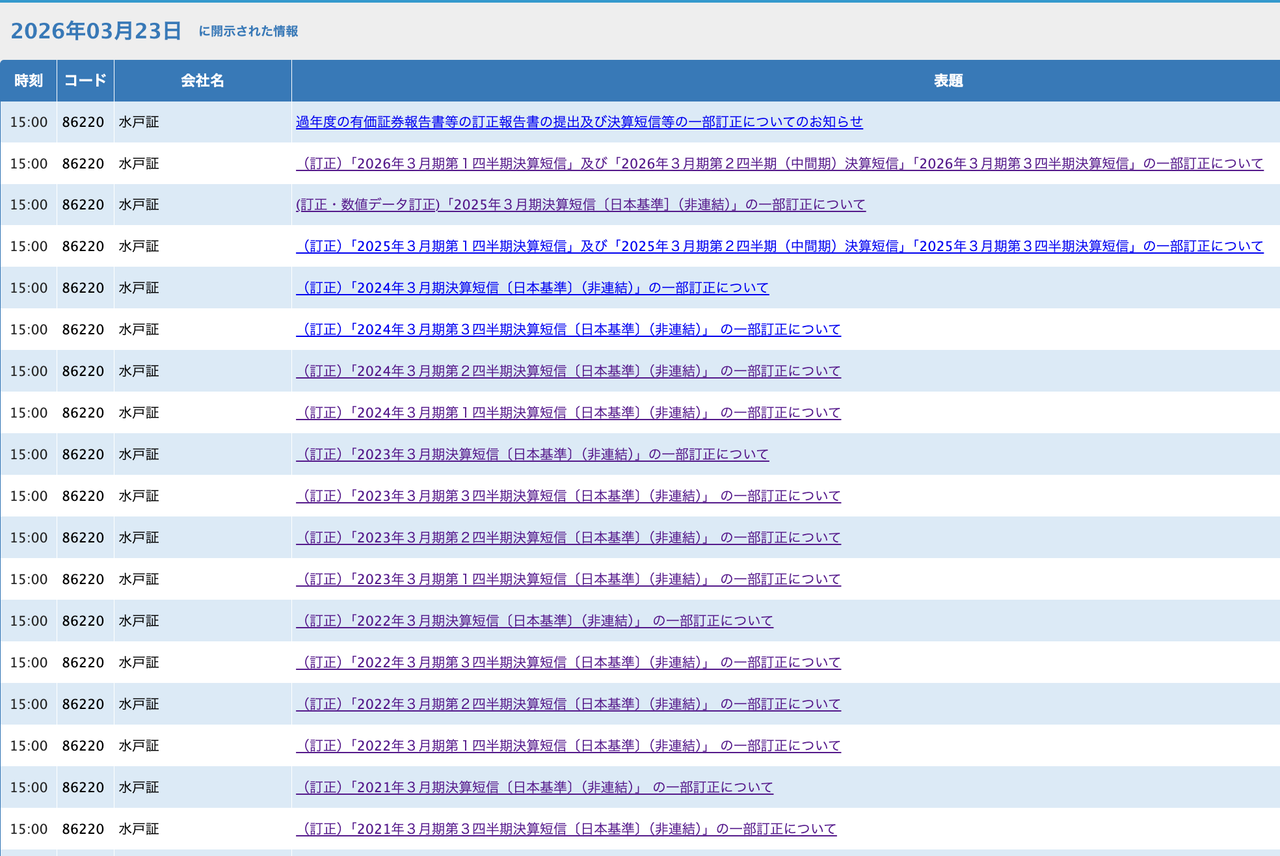Open the 2023年3月期決算短信 full-year correction link
The width and height of the screenshot is (1280, 856).
532,455
